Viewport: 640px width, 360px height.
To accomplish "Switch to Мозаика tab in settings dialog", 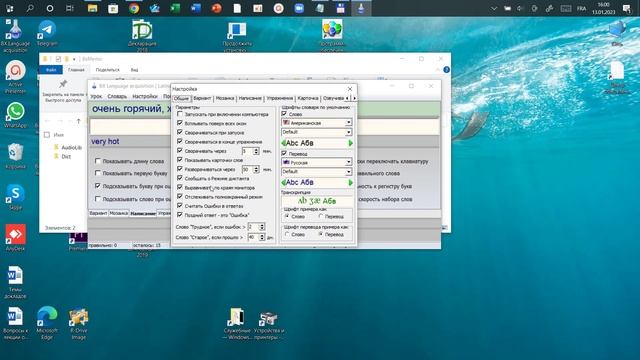I will click(225, 98).
